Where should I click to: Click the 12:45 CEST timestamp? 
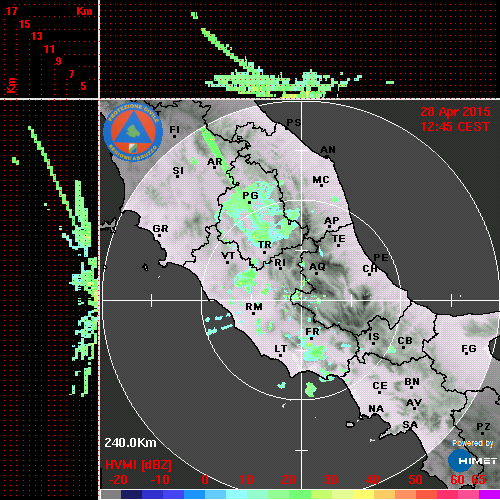tap(455, 127)
